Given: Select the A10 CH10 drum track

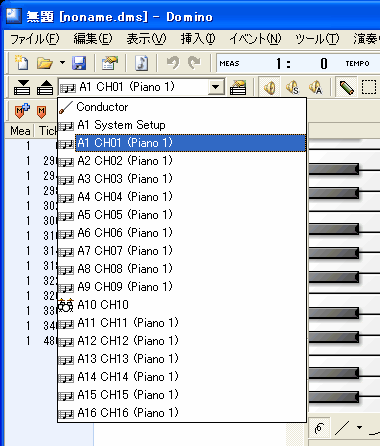Looking at the screenshot, I should (182, 305).
